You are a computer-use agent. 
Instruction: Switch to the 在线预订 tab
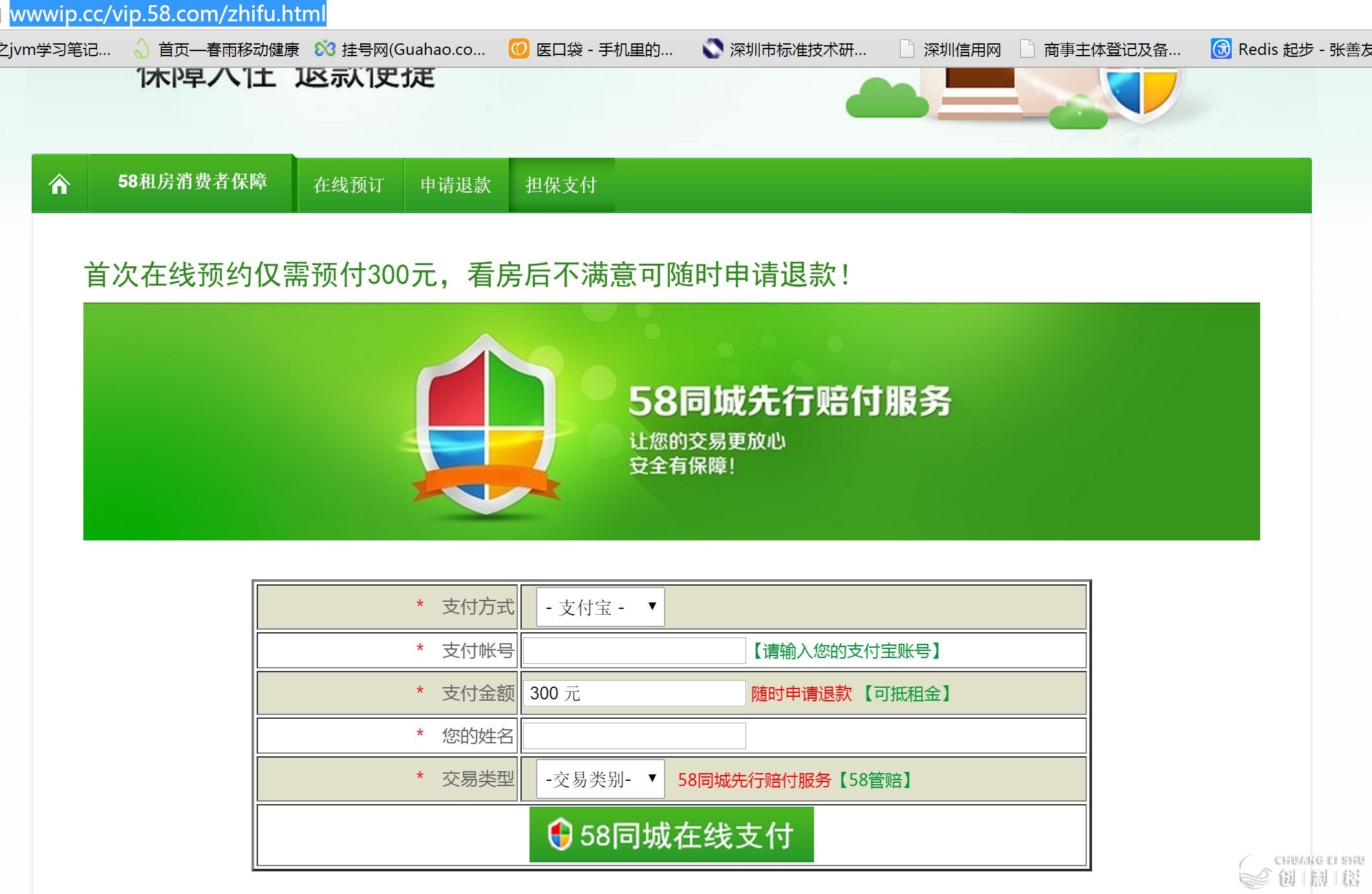(349, 185)
